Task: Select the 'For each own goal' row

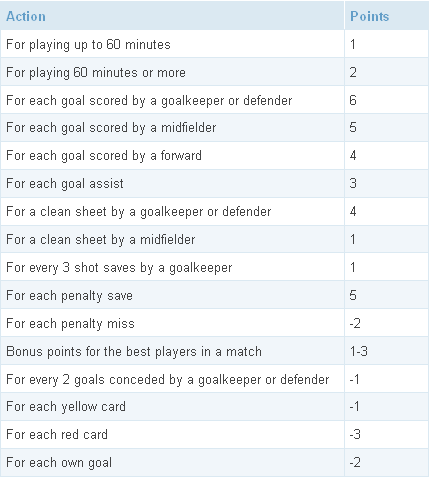Action: (x=214, y=463)
